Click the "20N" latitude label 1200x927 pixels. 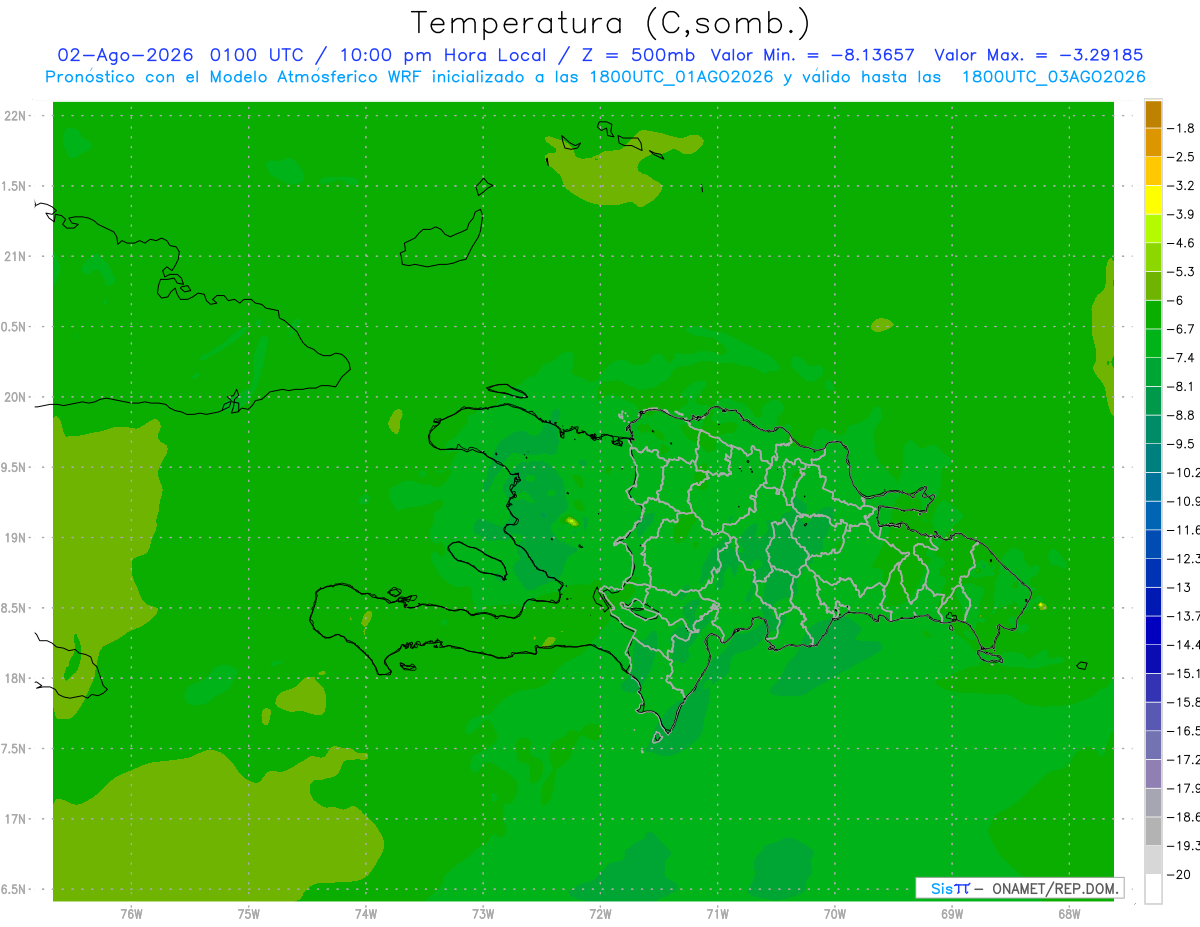coord(17,397)
